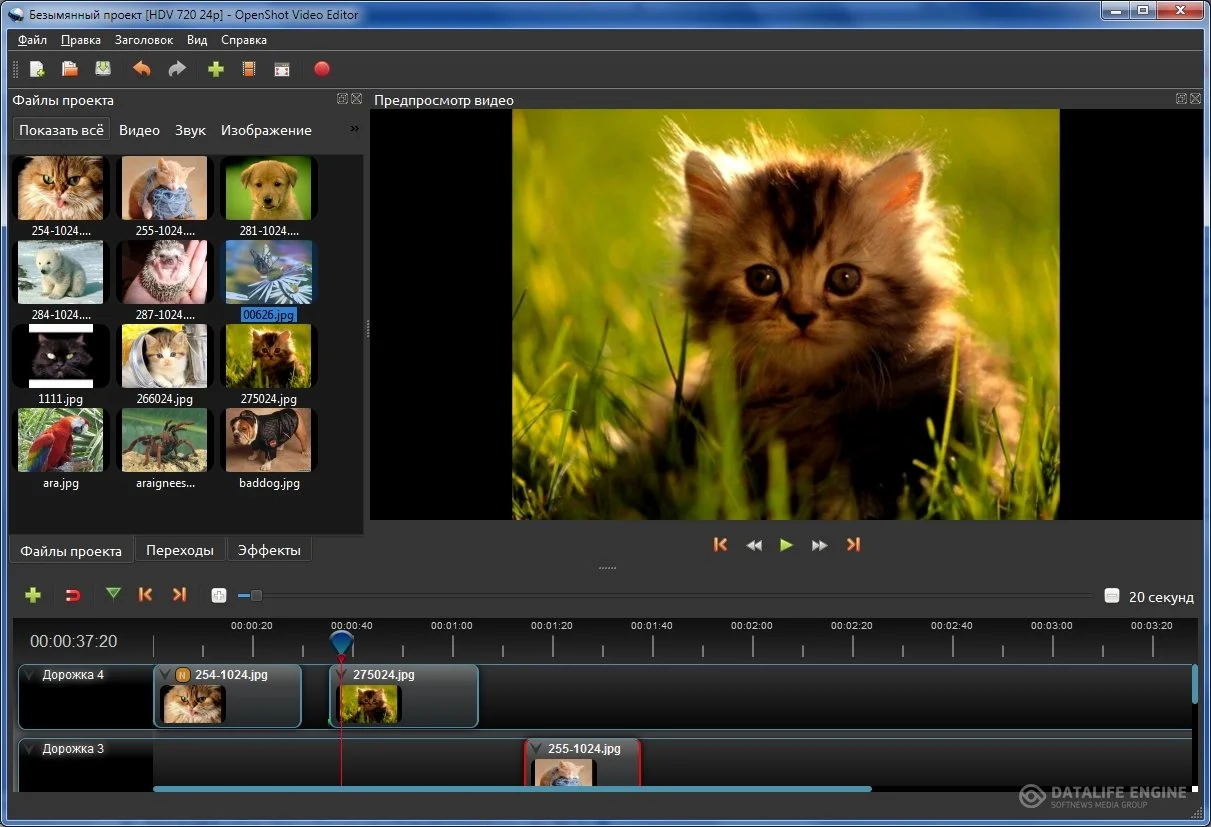
Task: Switch to the Переходы tab
Action: [x=180, y=550]
